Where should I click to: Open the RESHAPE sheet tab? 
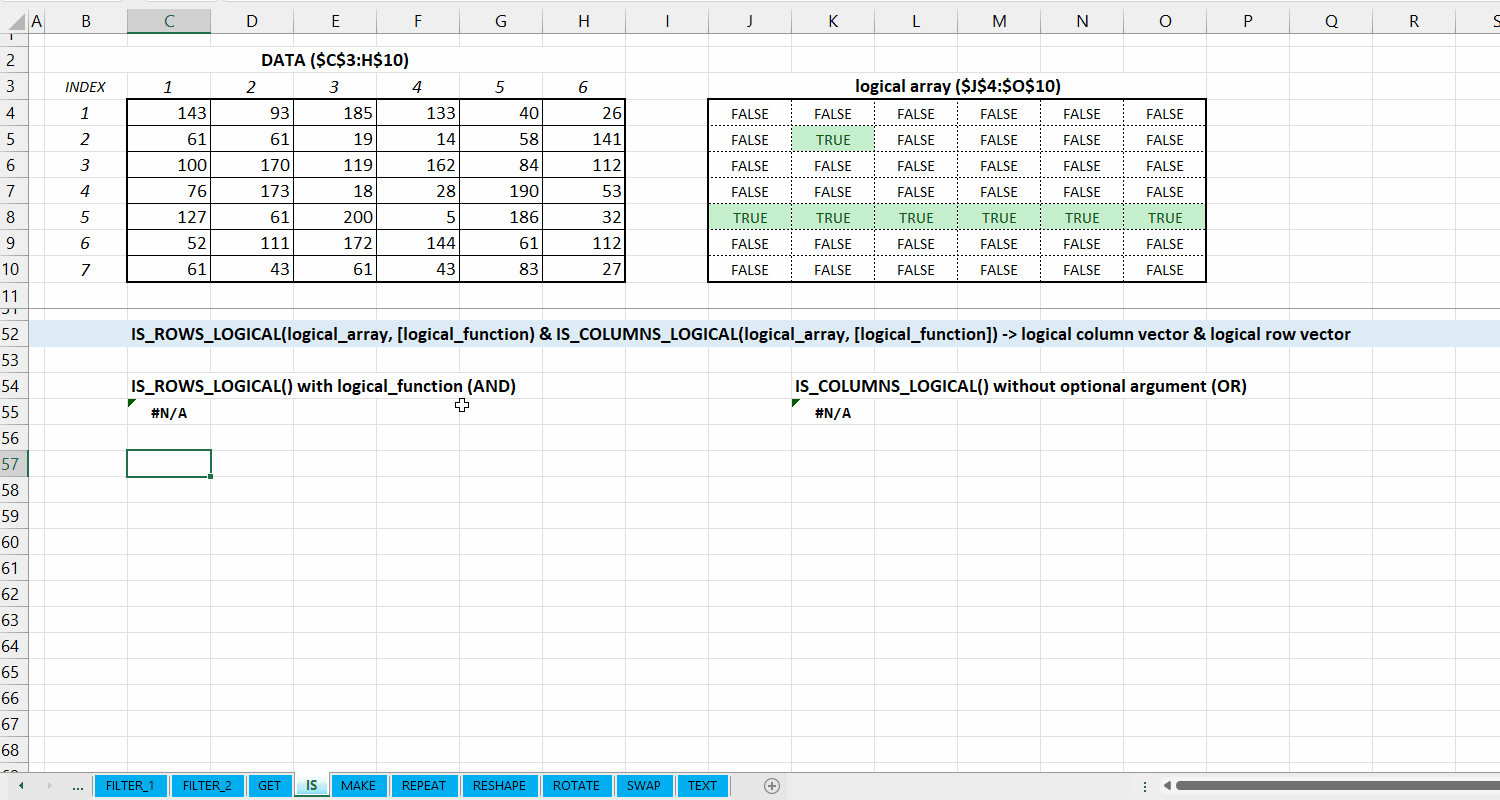(x=499, y=786)
